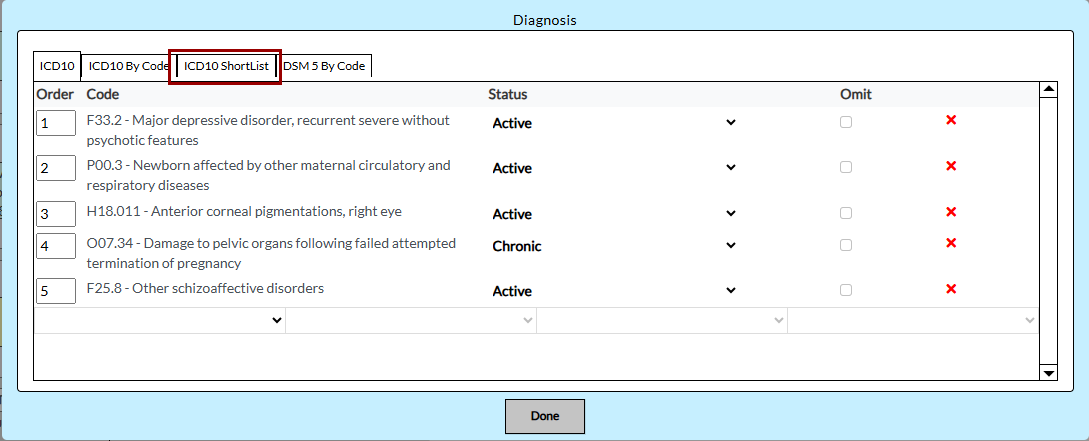Delete the F33.2 Major depressive disorder row
Screen dimensions: 1089x441
pos(951,120)
